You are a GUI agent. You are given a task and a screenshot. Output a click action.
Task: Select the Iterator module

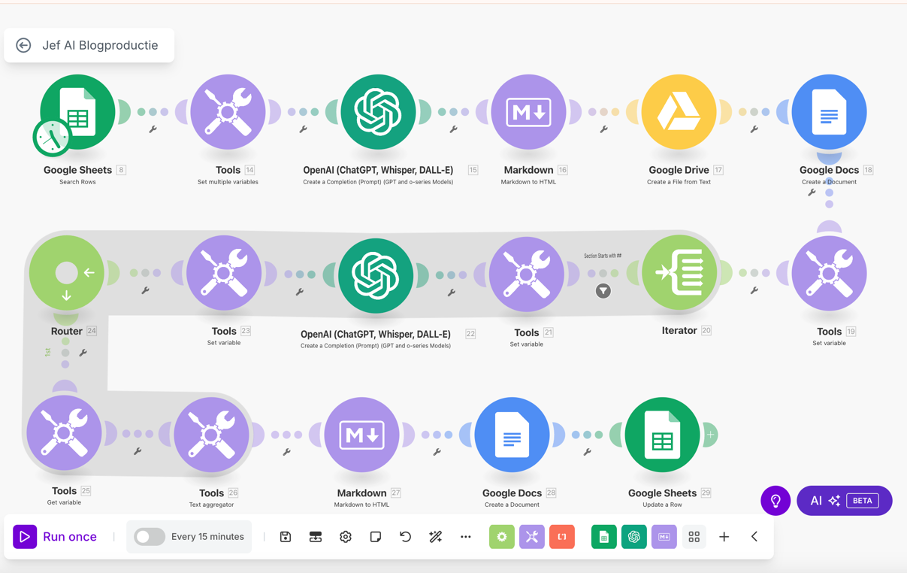(679, 273)
